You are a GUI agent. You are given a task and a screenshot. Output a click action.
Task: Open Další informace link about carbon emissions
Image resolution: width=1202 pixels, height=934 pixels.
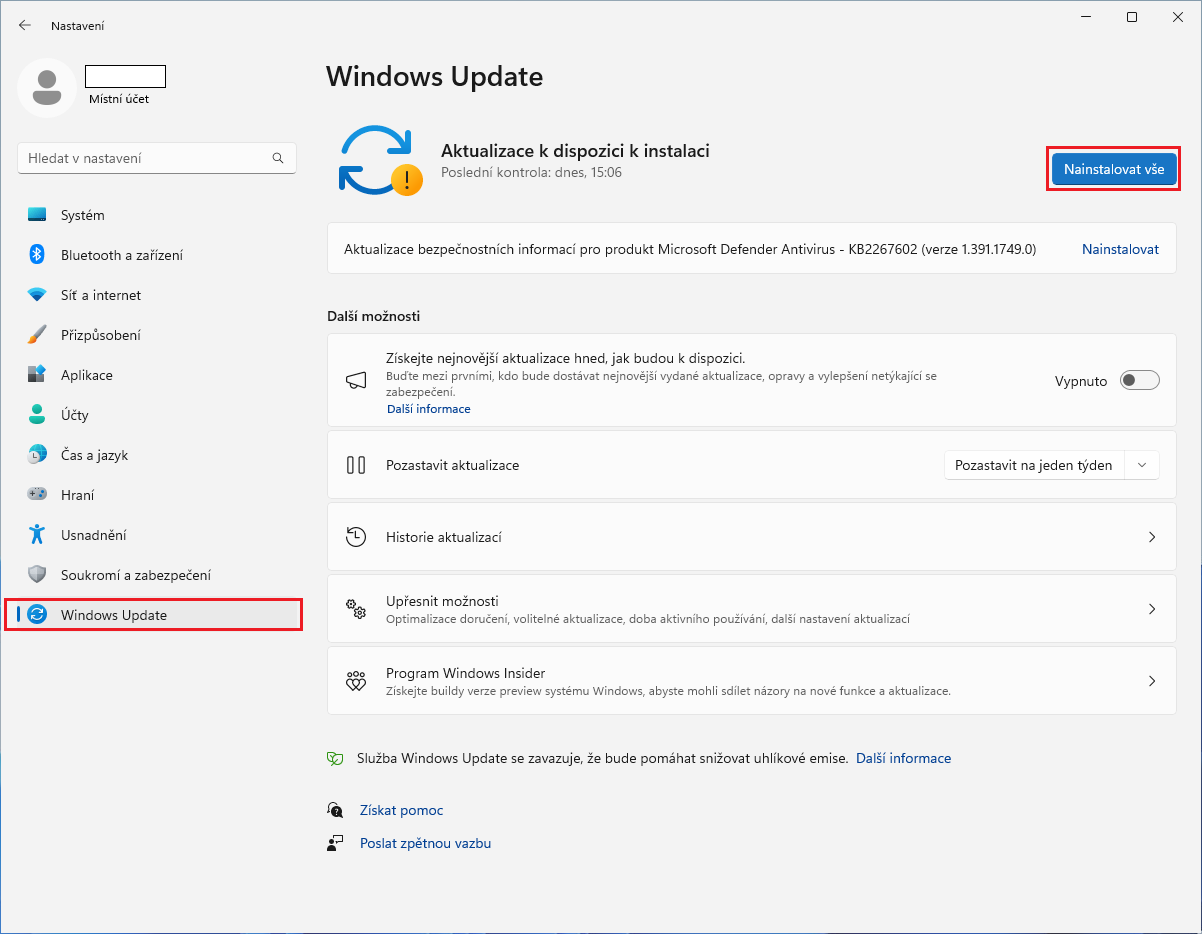tap(904, 759)
